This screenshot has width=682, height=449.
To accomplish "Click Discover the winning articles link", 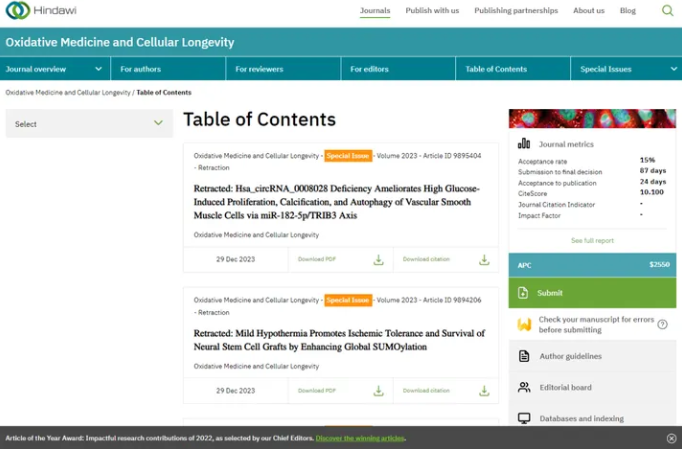I will click(x=360, y=438).
